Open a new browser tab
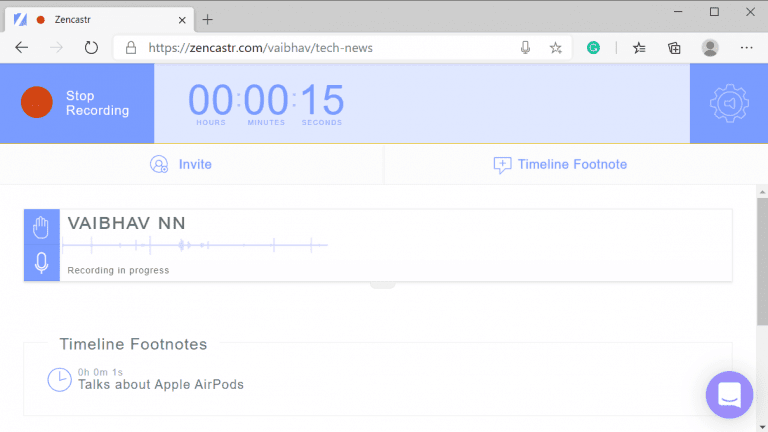768x432 pixels. [208, 20]
